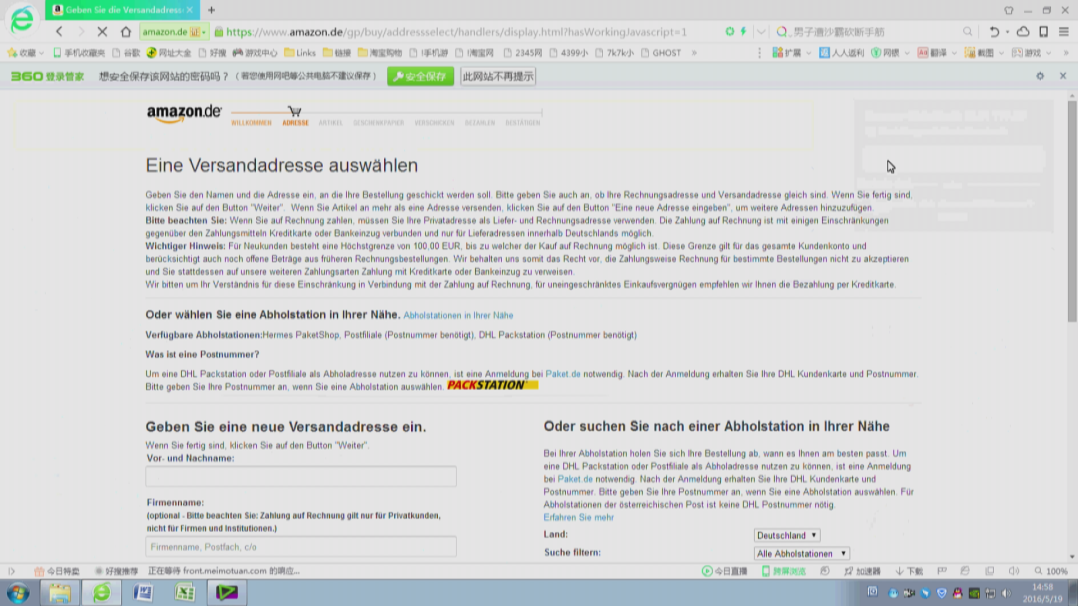Click the search magnifier icon
Viewport: 1078px width, 606px height.
967,32
